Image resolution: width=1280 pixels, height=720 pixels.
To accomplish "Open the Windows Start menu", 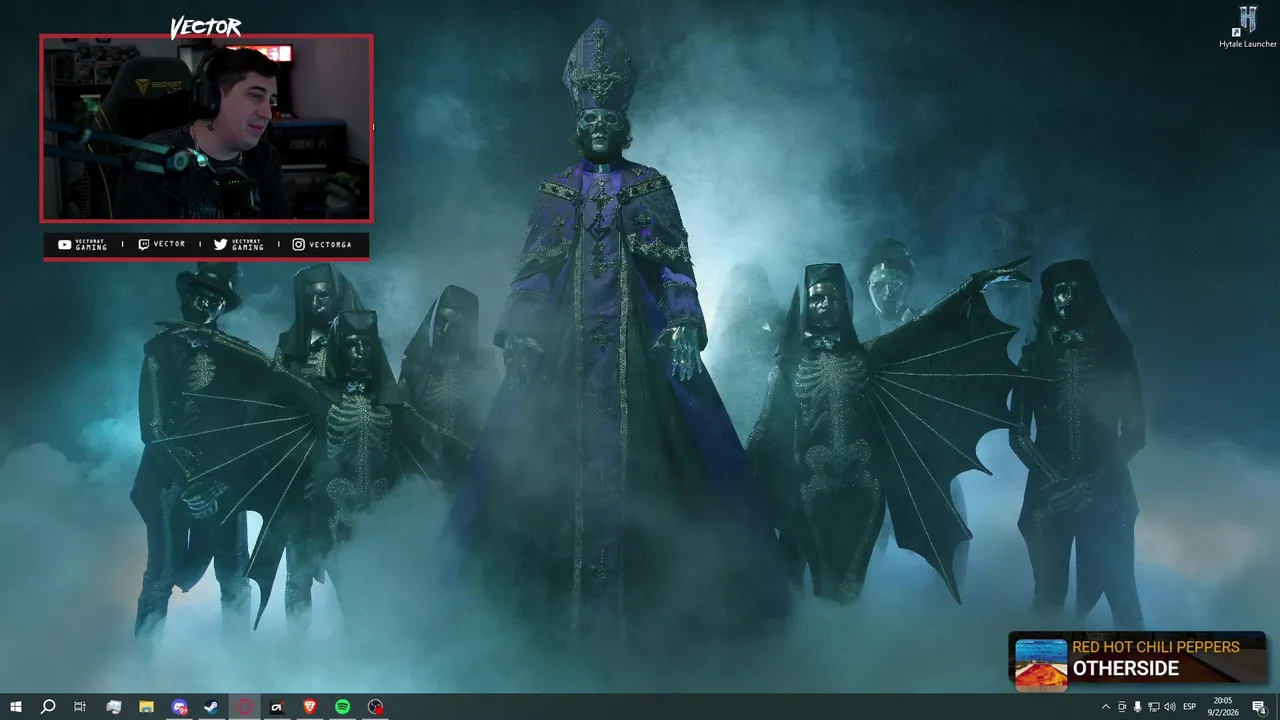I will tap(16, 707).
